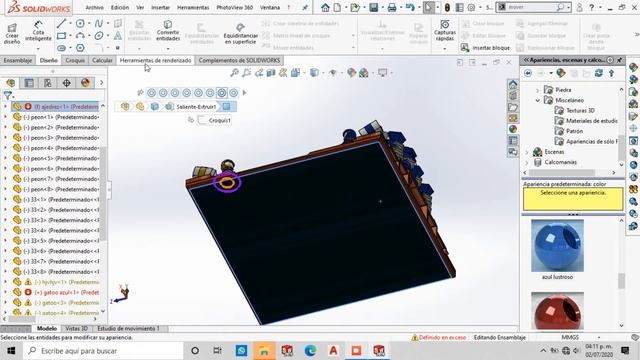Switch to Complementos de SOLIDWORKS tab
This screenshot has width=640, height=360.
coord(239,60)
